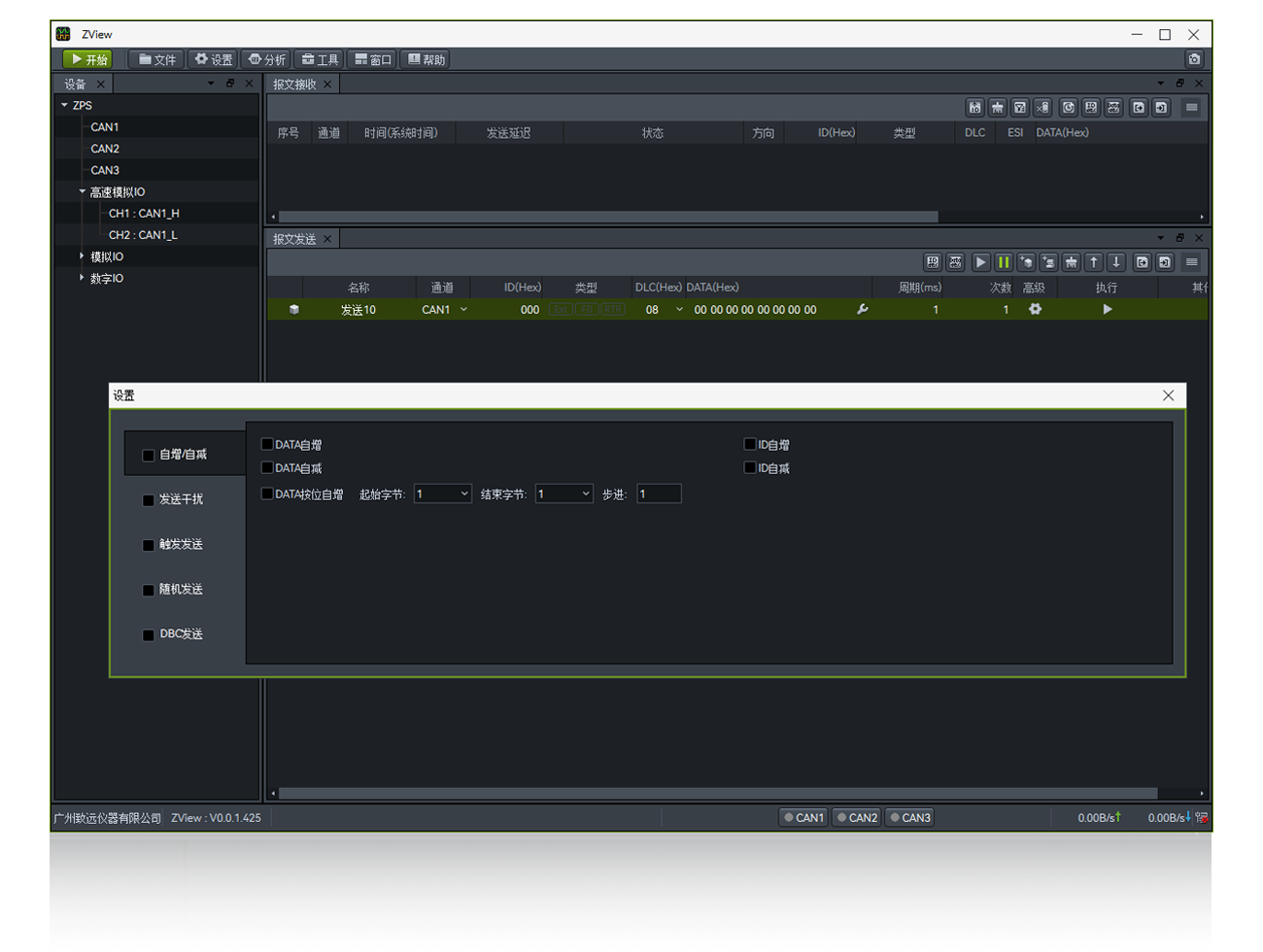Viewport: 1263px width, 952px height.
Task: Toggle the 发送干扰 checkbox
Action: tap(149, 500)
